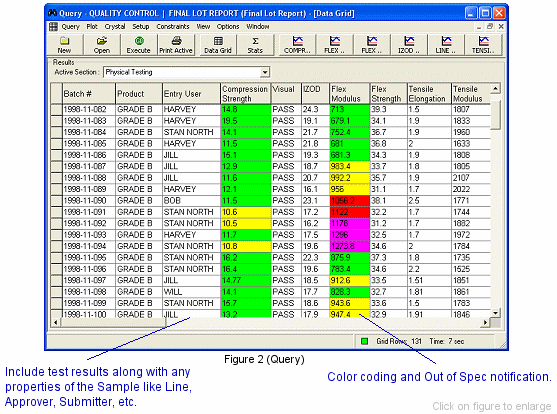The width and height of the screenshot is (557, 414).
Task: Minimize the inner document window
Action: click(479, 27)
